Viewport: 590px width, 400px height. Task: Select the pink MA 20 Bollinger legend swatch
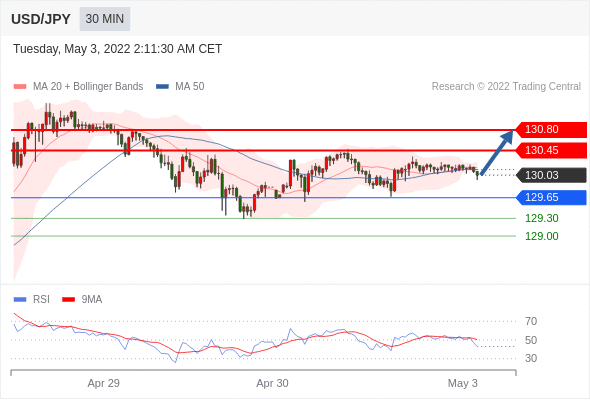pyautogui.click(x=20, y=87)
